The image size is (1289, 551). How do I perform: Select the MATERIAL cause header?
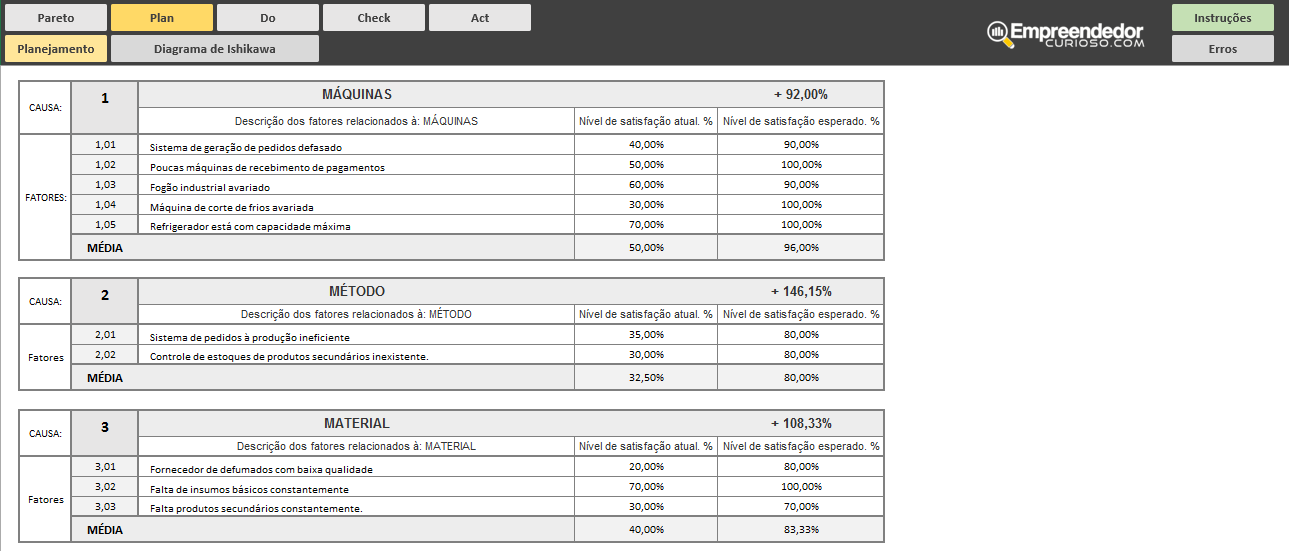(356, 424)
